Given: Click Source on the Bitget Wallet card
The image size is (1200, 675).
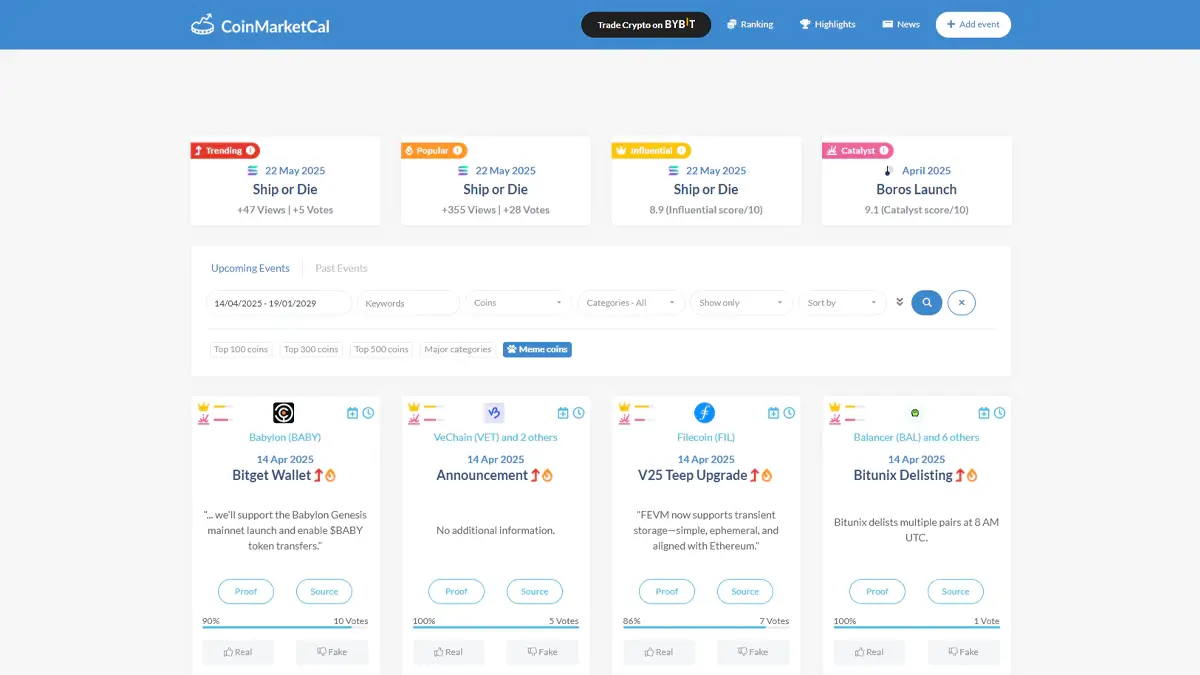Looking at the screenshot, I should 324,591.
